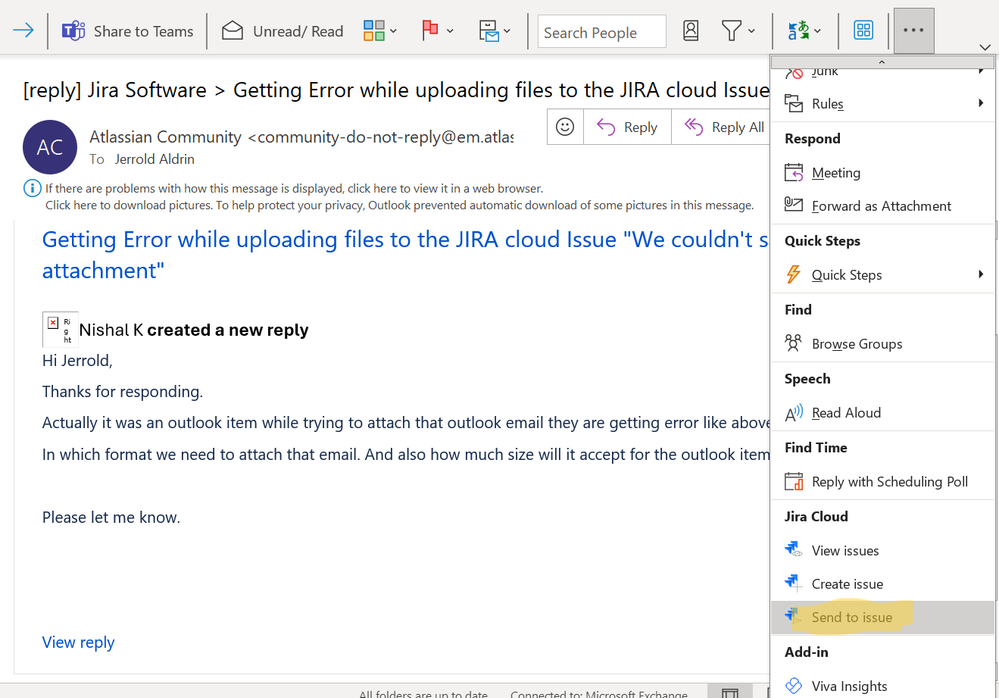Click the smiley feedback icon
The width and height of the screenshot is (999, 698).
[x=565, y=126]
